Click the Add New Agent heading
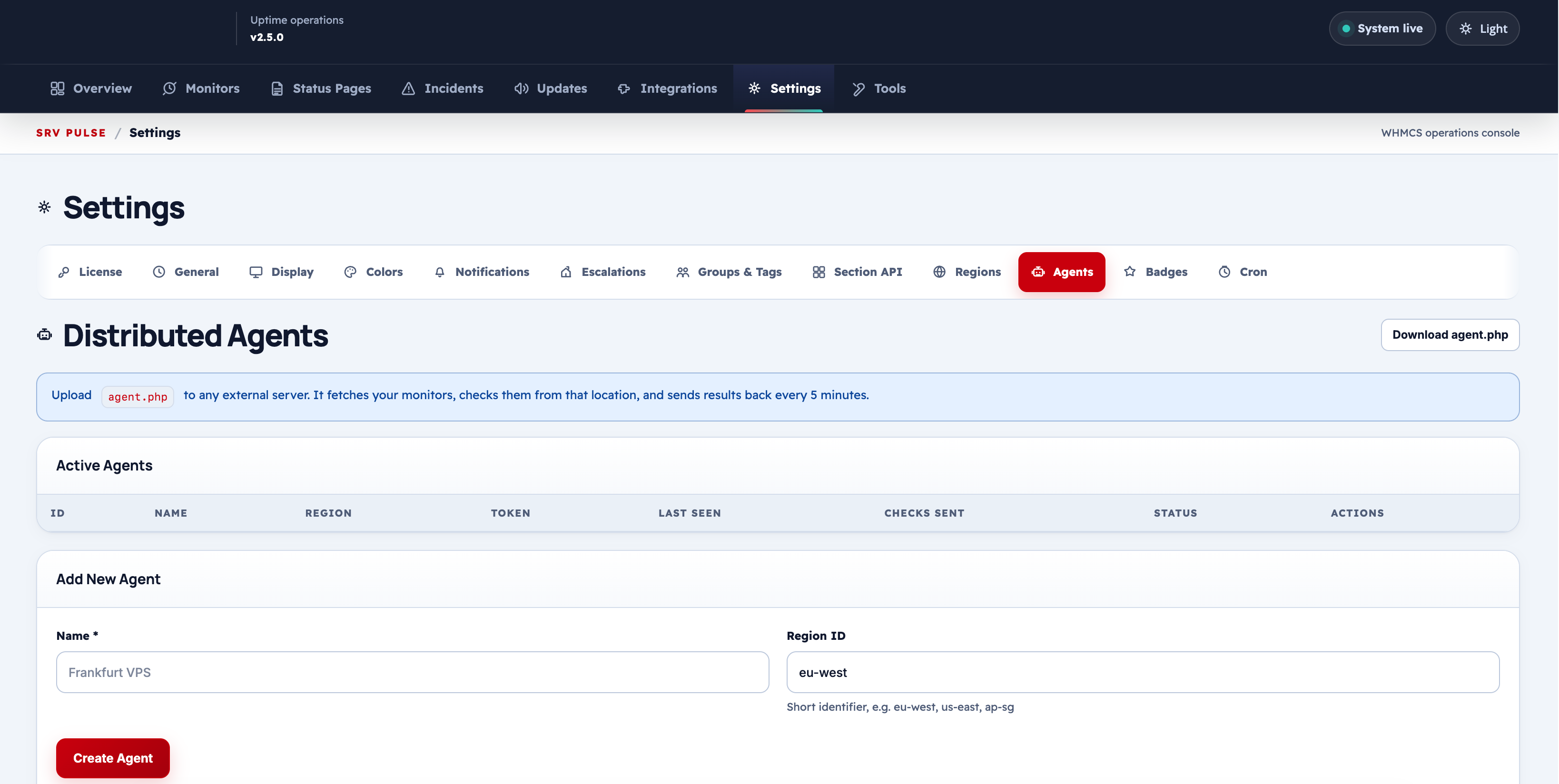 pos(109,579)
